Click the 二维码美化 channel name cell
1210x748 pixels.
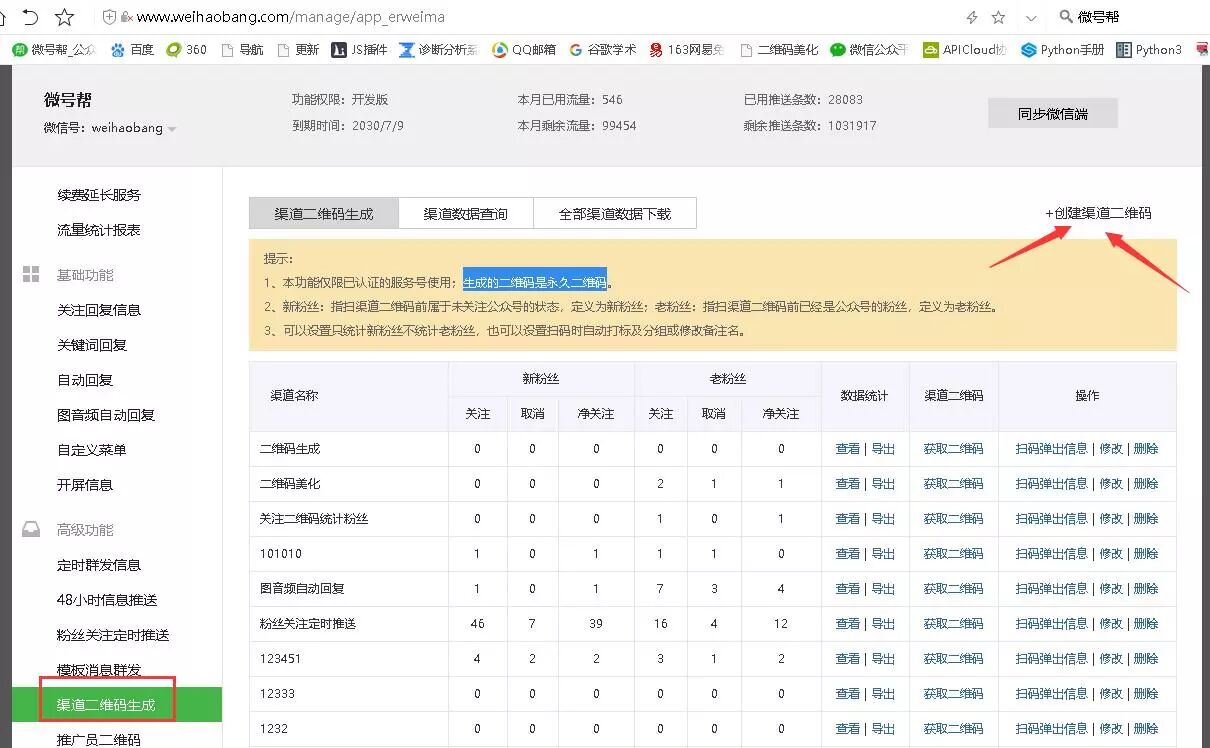[290, 484]
